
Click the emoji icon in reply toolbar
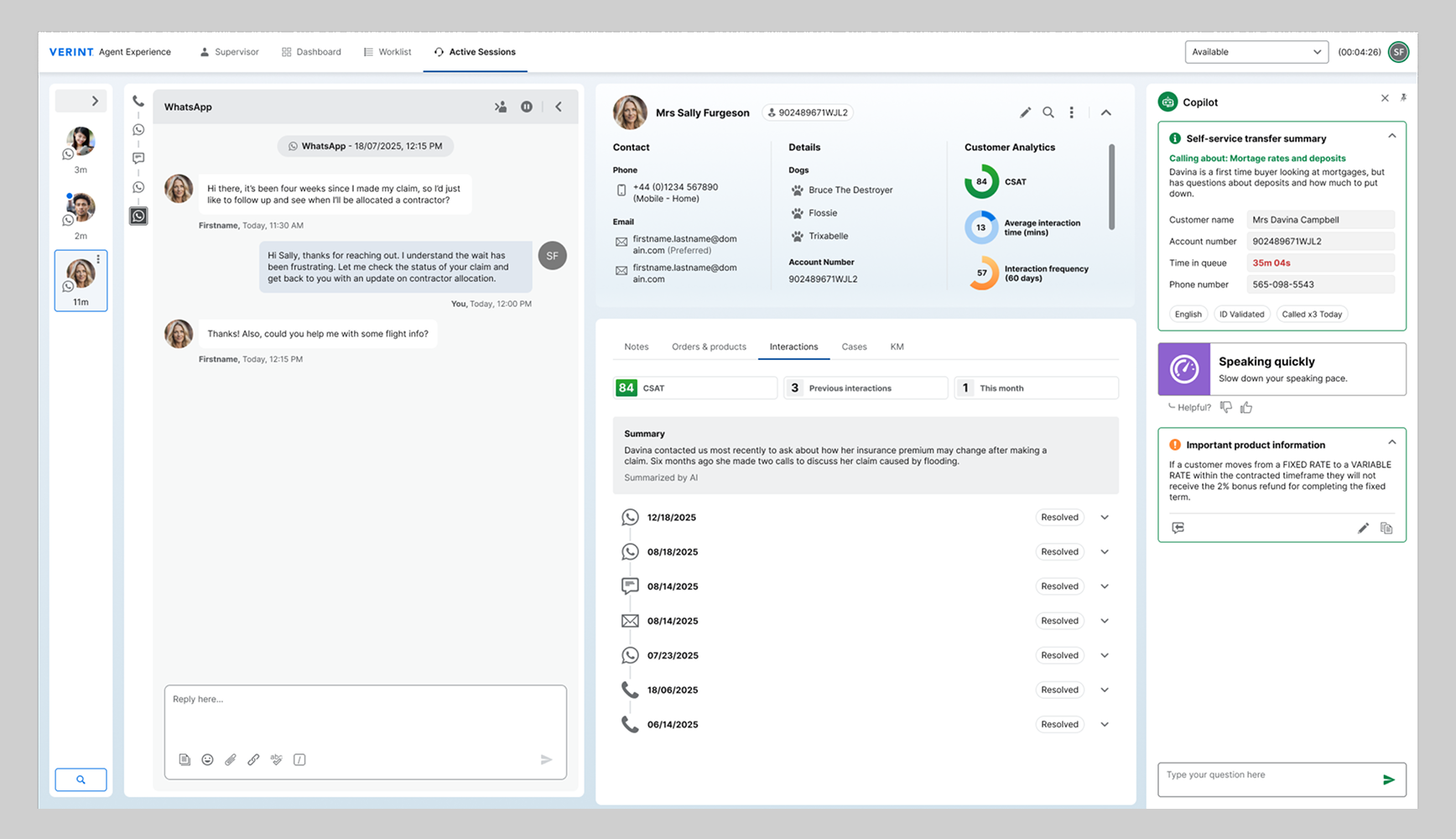(x=207, y=759)
